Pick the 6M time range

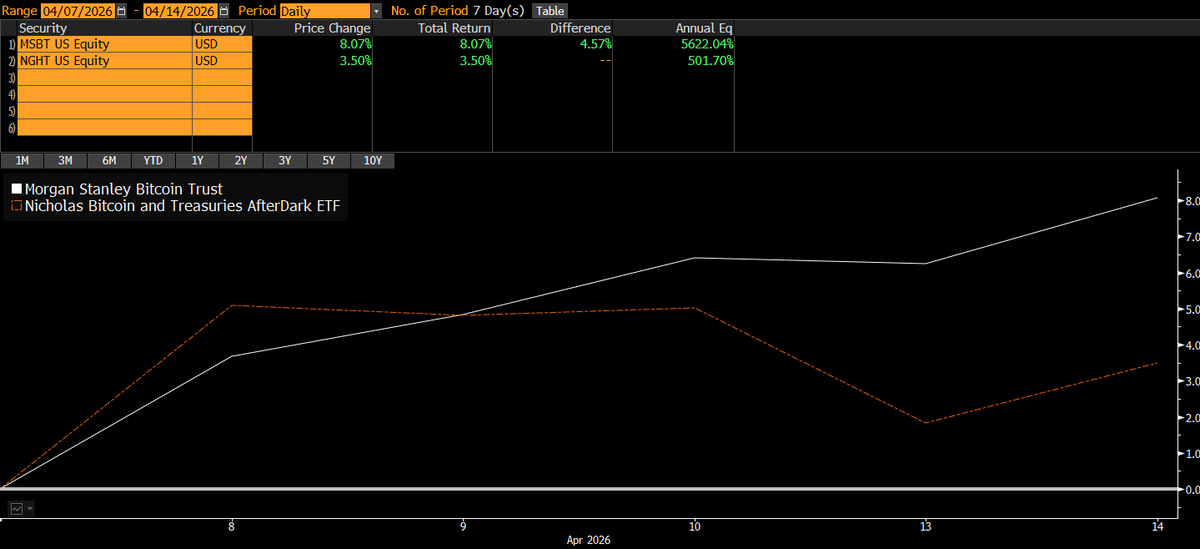(x=109, y=160)
